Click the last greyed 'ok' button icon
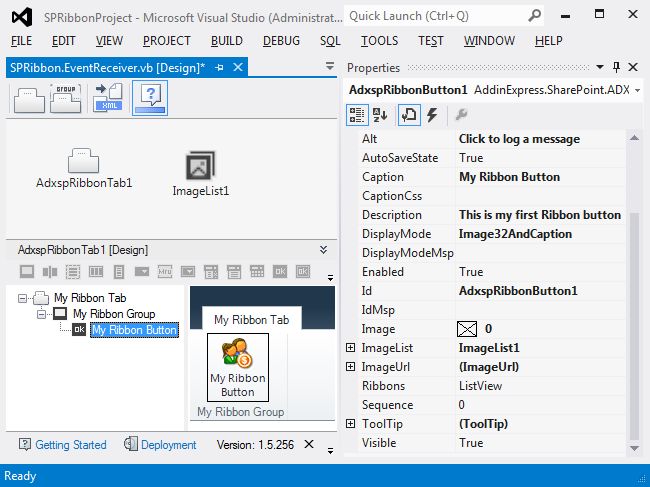650x487 pixels. pyautogui.click(x=303, y=272)
